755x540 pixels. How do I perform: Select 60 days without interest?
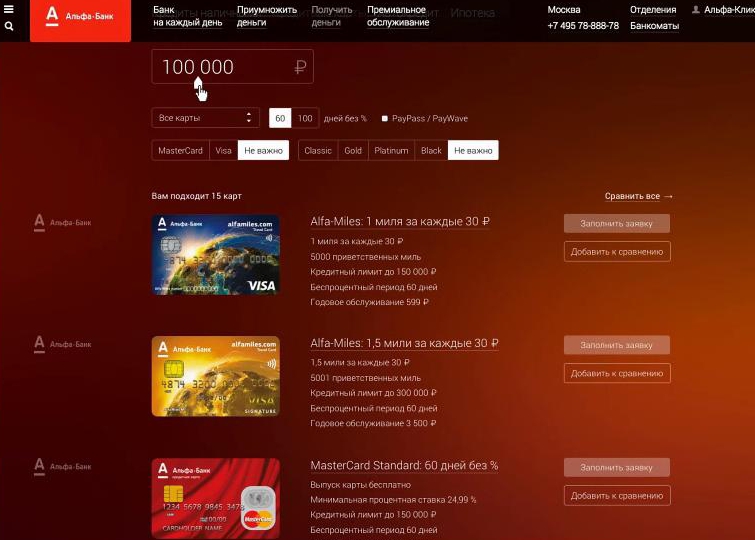pos(280,118)
